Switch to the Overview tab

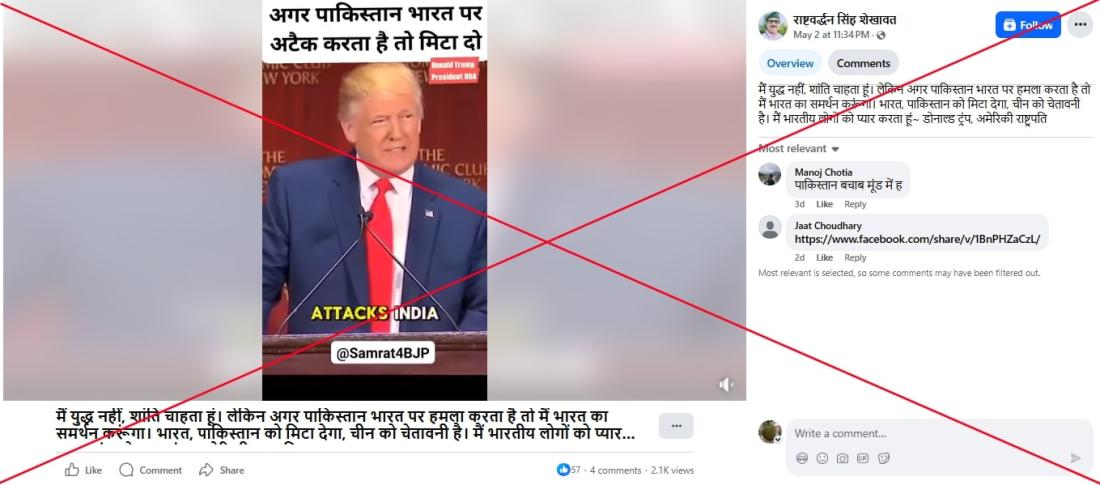pyautogui.click(x=790, y=63)
